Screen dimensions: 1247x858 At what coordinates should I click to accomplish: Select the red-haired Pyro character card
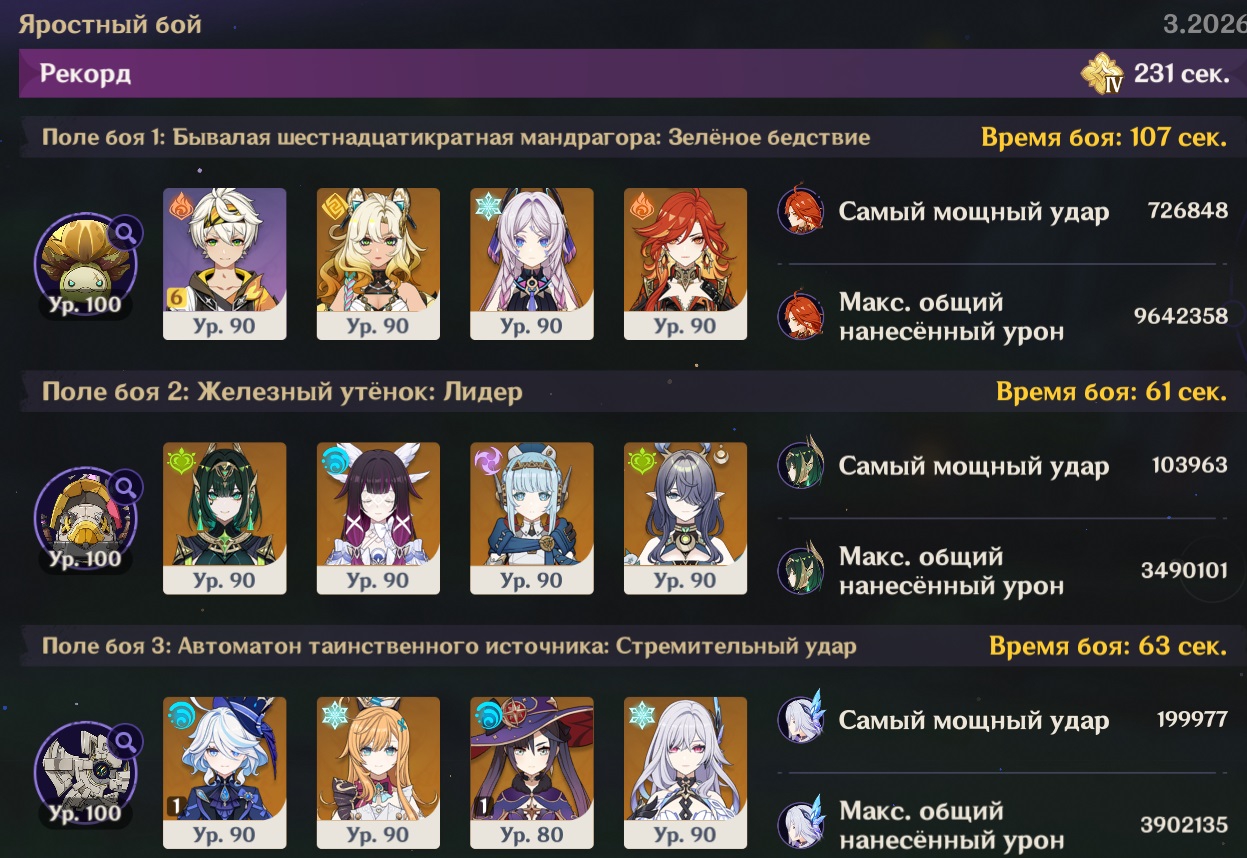(685, 264)
